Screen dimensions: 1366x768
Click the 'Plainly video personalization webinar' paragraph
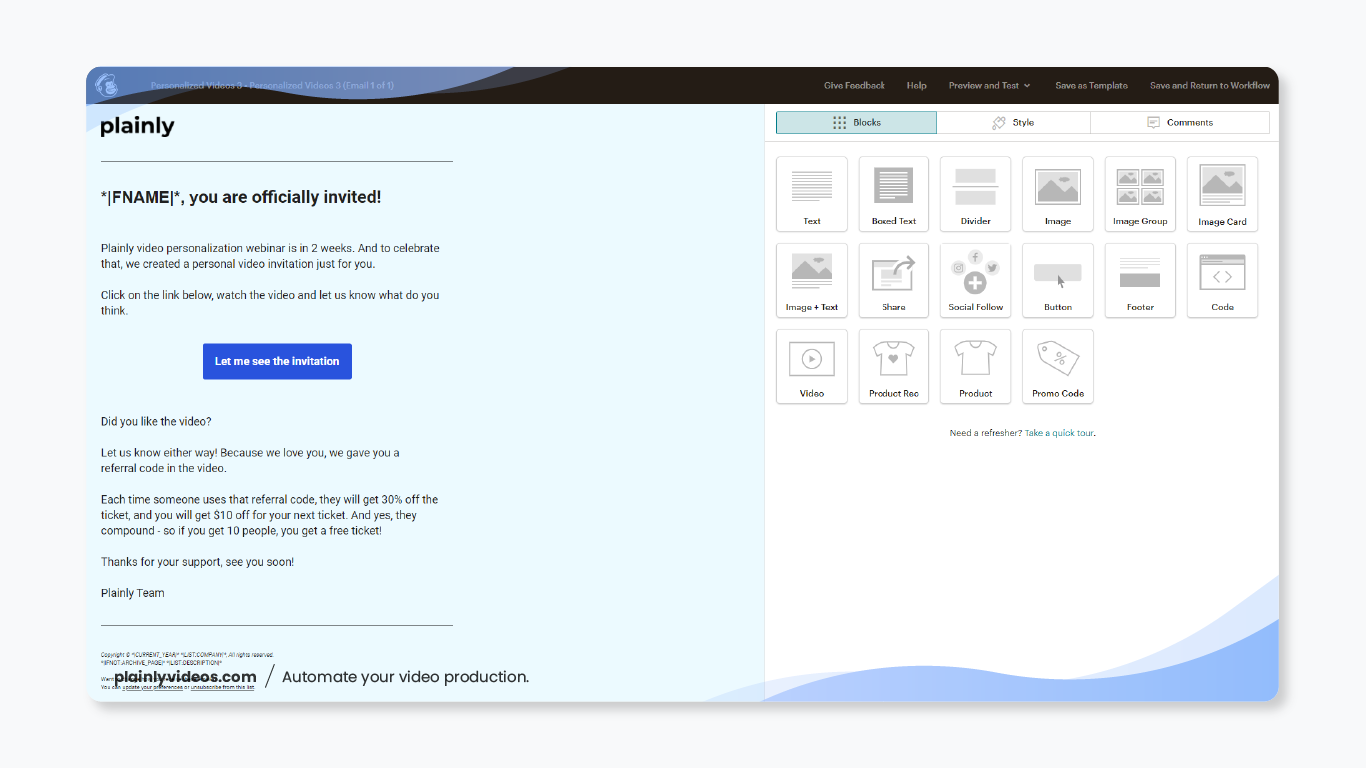tap(270, 256)
